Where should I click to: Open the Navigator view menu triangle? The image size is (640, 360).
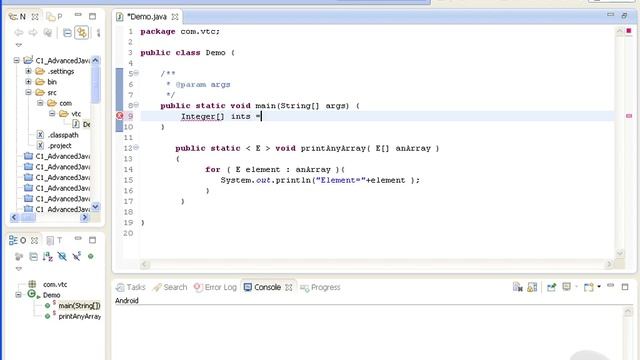click(19, 45)
